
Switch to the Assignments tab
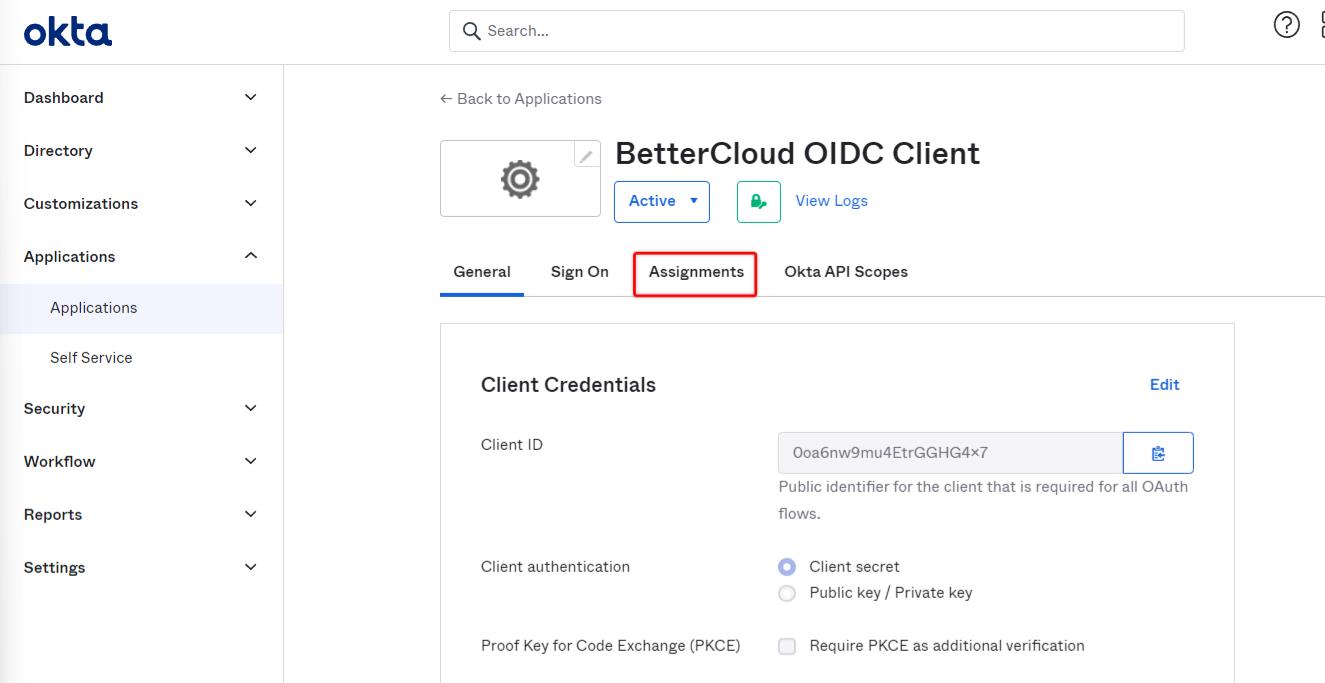pos(695,271)
